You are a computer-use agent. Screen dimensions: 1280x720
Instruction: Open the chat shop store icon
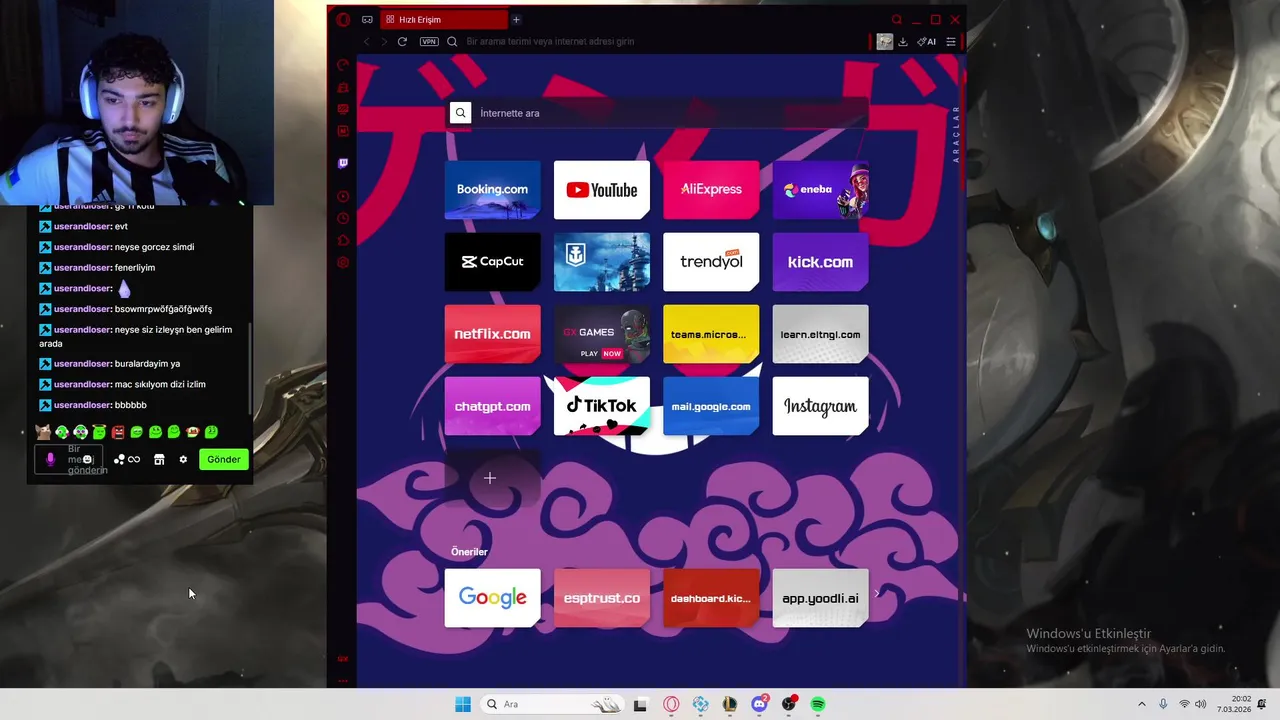click(x=159, y=460)
